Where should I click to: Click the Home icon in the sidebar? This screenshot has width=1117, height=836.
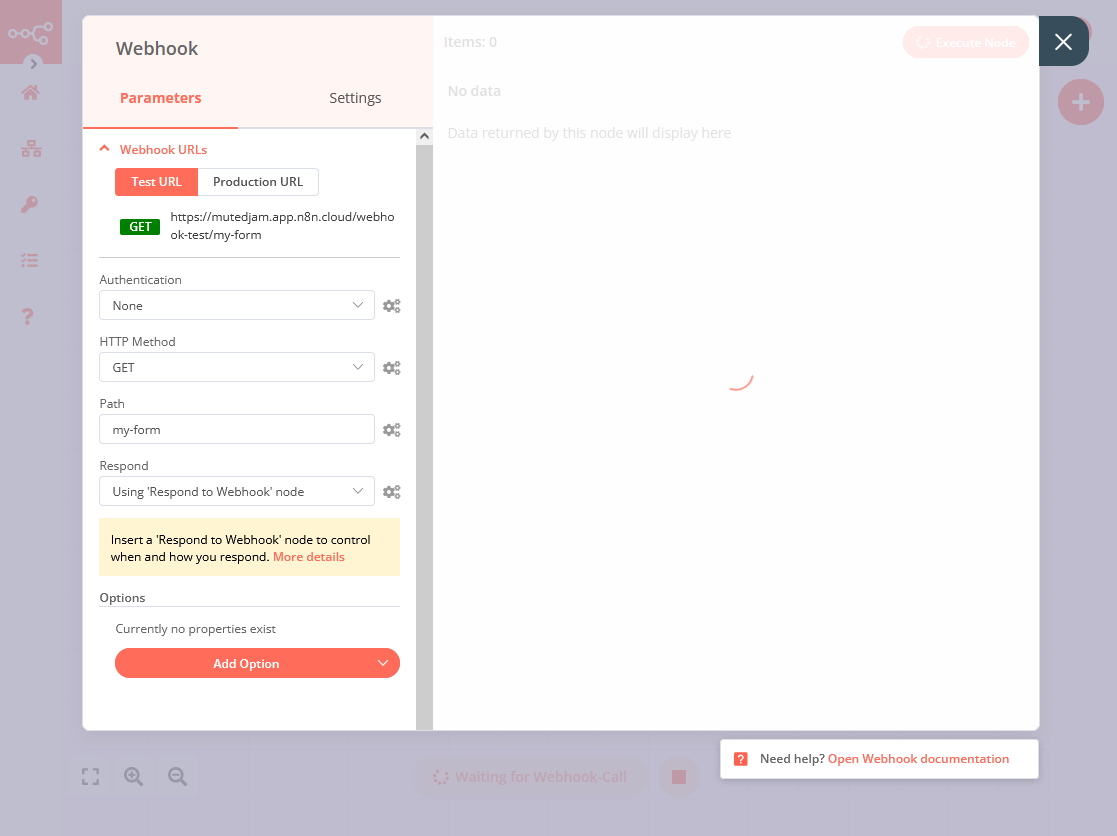click(x=30, y=92)
